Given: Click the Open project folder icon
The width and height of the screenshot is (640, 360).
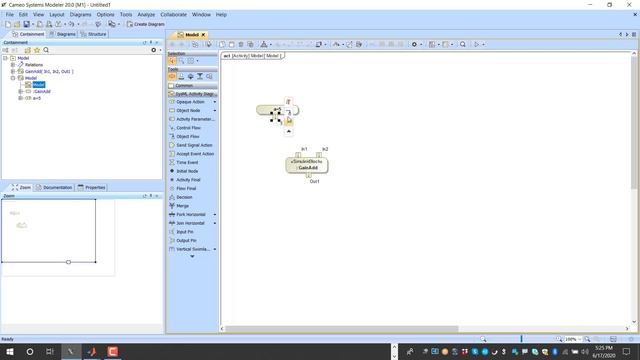Looking at the screenshot, I should [x=17, y=24].
